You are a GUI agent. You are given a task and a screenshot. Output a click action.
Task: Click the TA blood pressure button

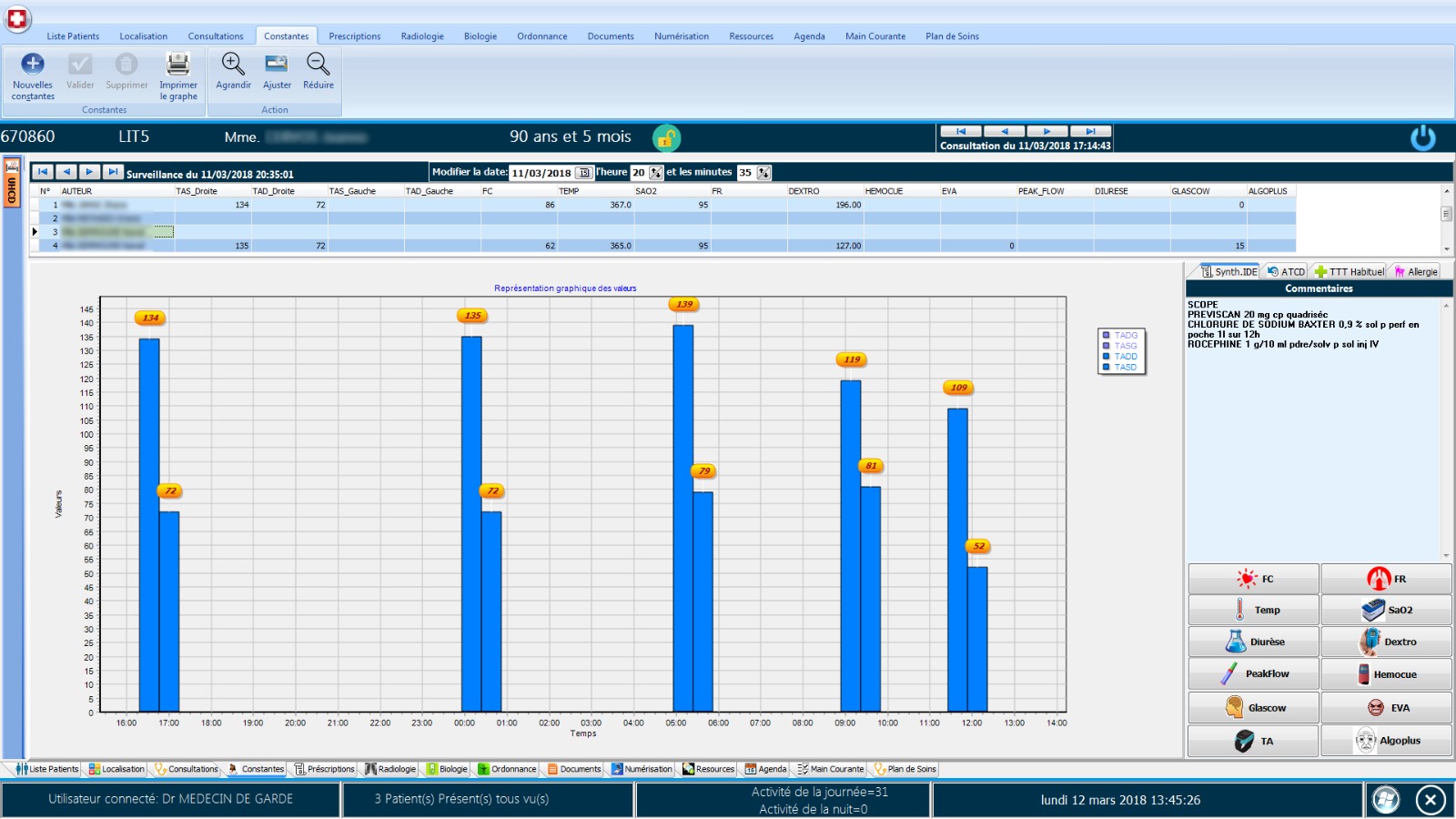pos(1253,741)
